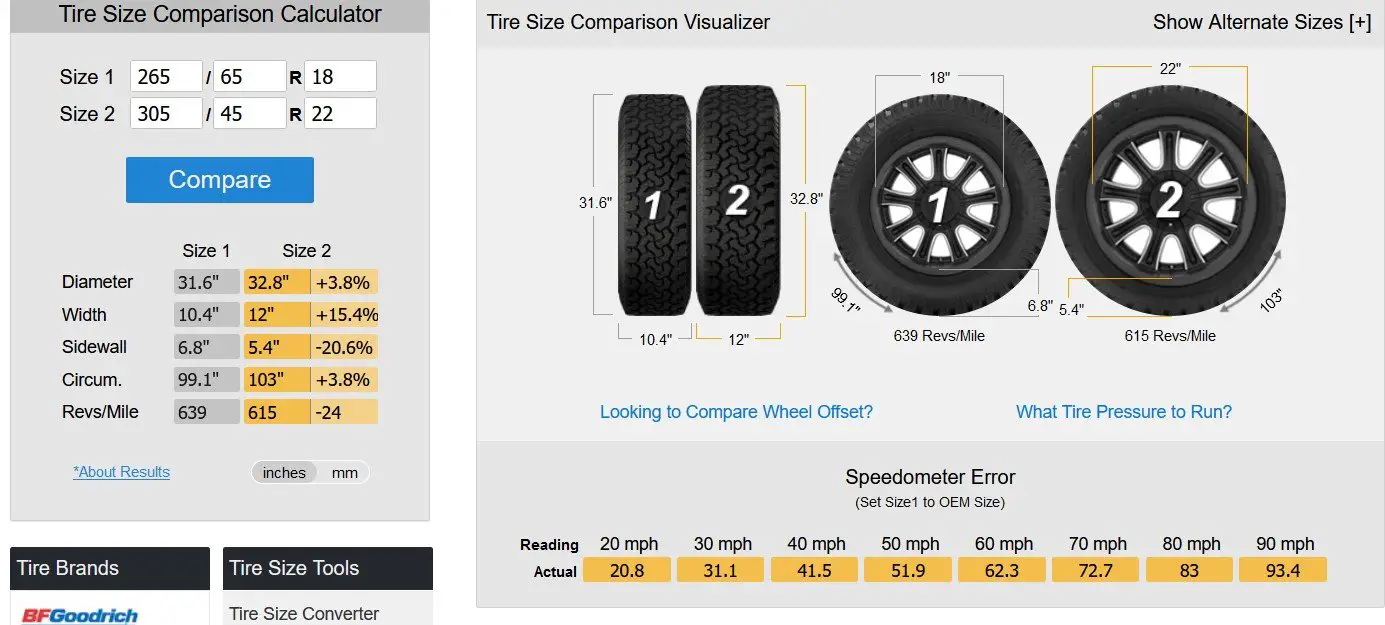Screen dimensions: 1385x625
Task: Click the Size 2 aspect ratio field (45)
Action: 250,114
